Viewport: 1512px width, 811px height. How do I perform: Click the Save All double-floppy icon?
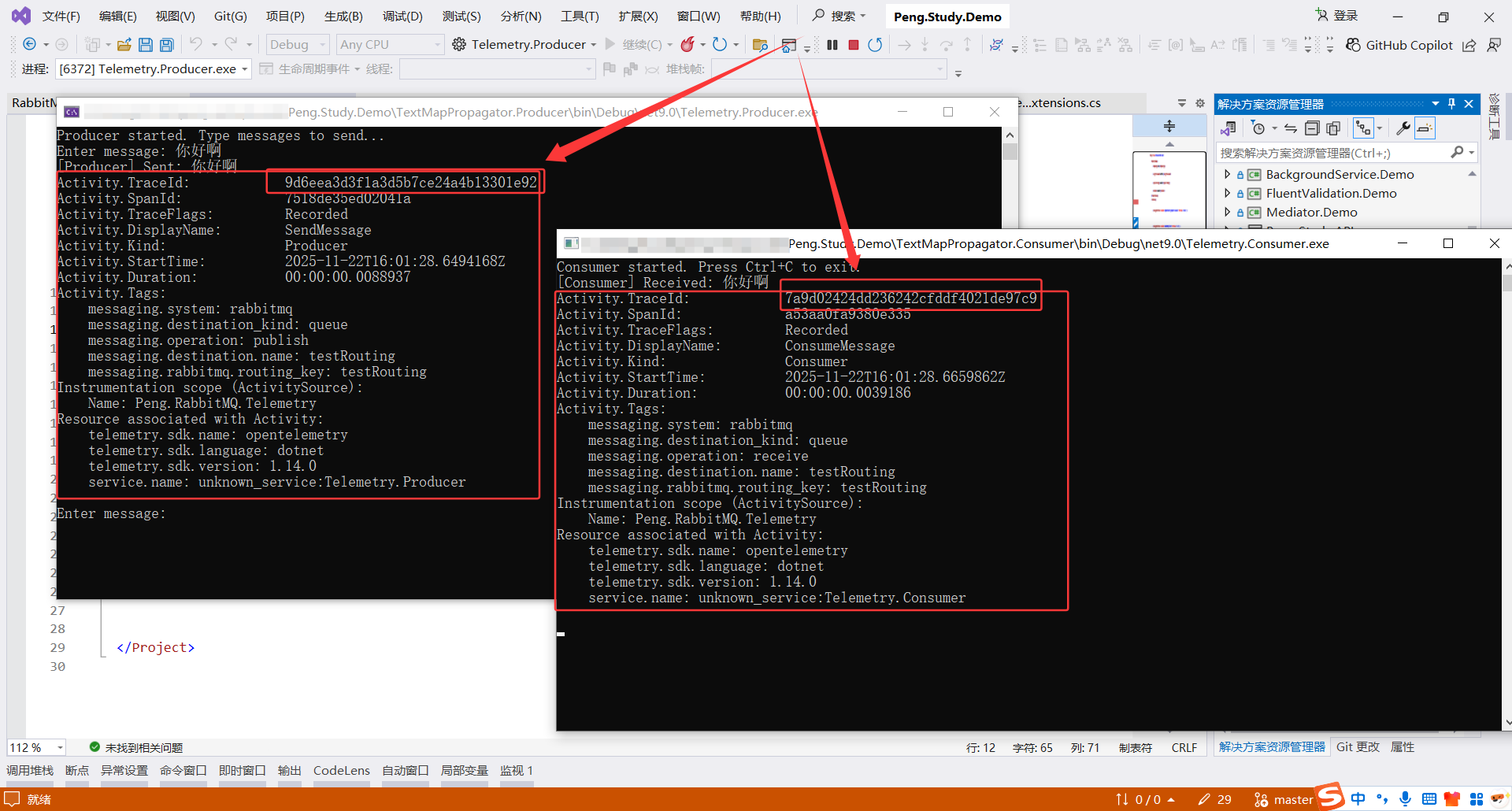pyautogui.click(x=167, y=45)
